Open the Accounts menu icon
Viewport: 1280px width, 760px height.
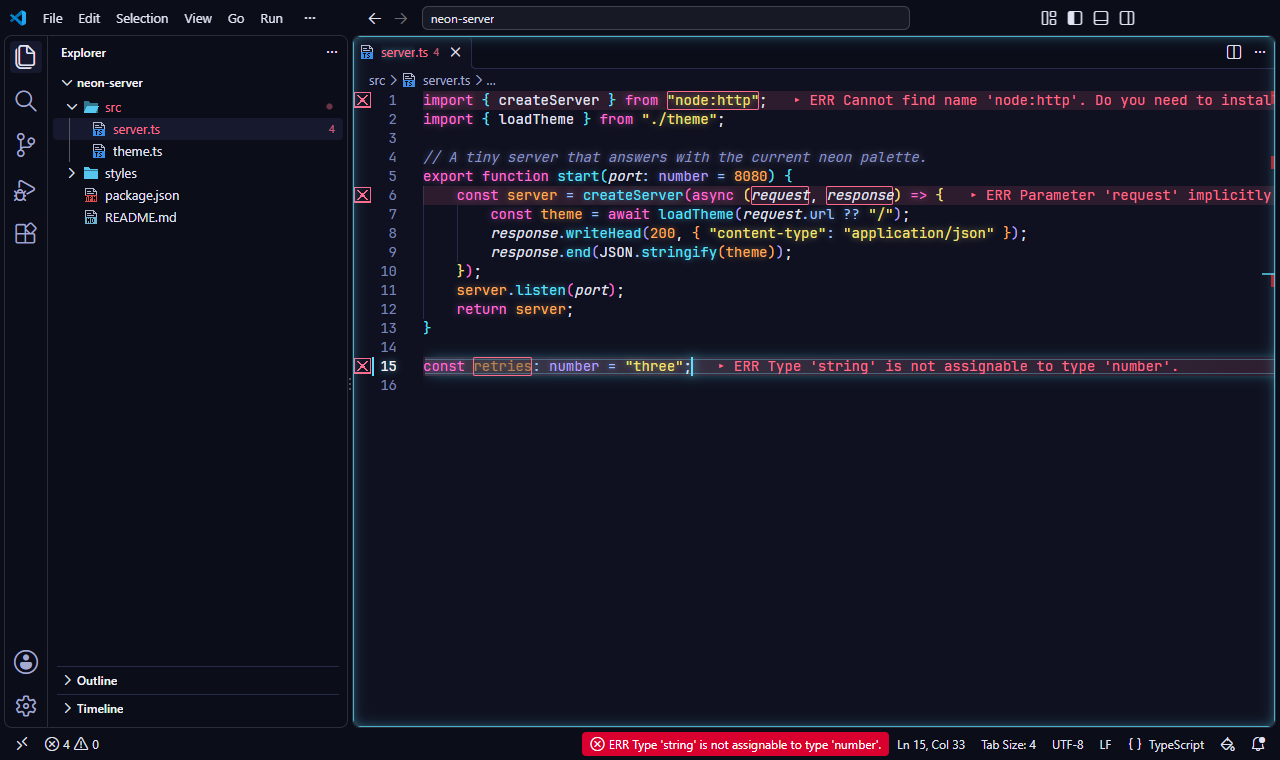point(26,661)
